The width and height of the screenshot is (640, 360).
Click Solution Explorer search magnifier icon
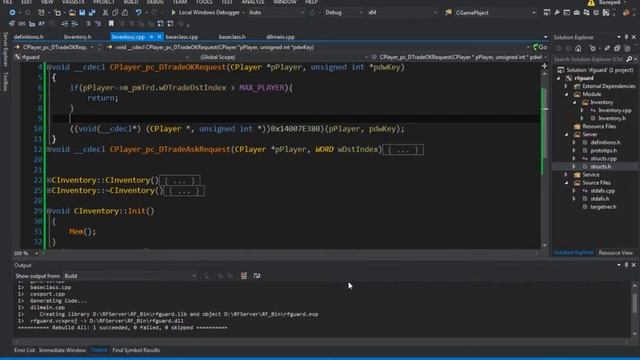tap(629, 59)
